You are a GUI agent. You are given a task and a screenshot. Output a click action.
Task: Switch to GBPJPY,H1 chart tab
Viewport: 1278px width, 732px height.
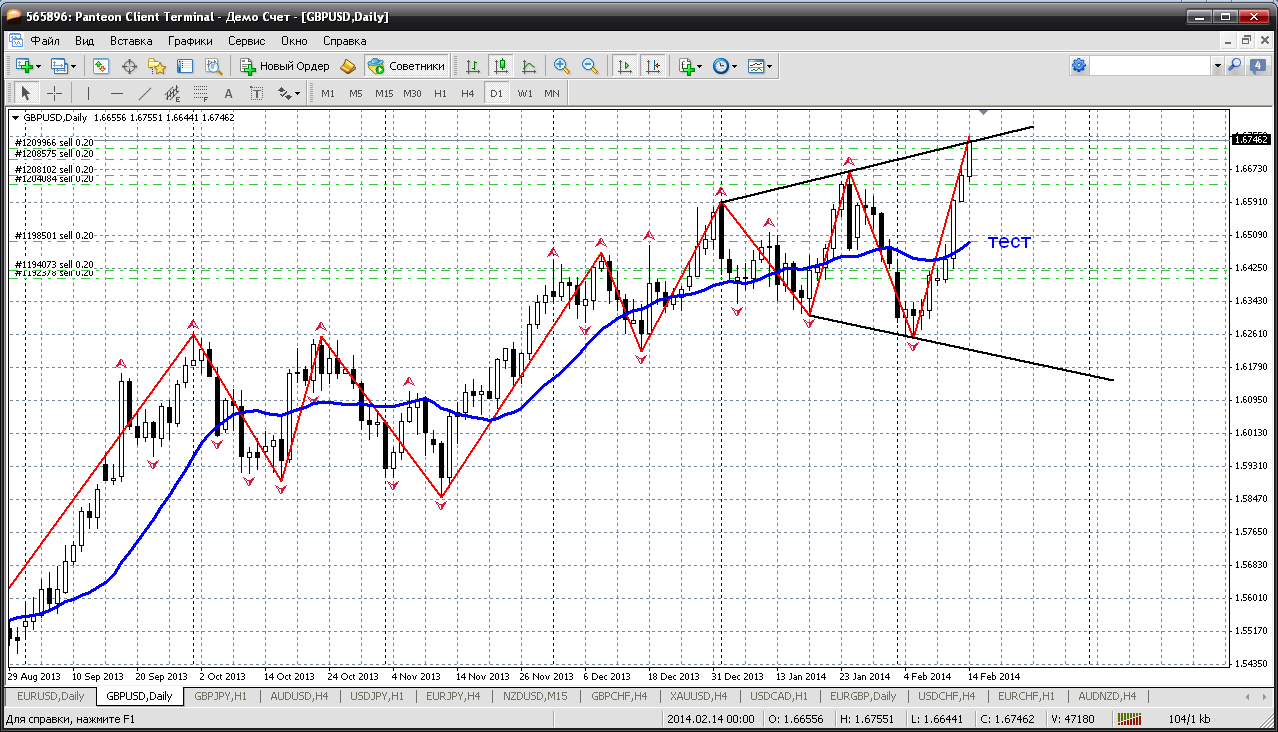click(221, 696)
